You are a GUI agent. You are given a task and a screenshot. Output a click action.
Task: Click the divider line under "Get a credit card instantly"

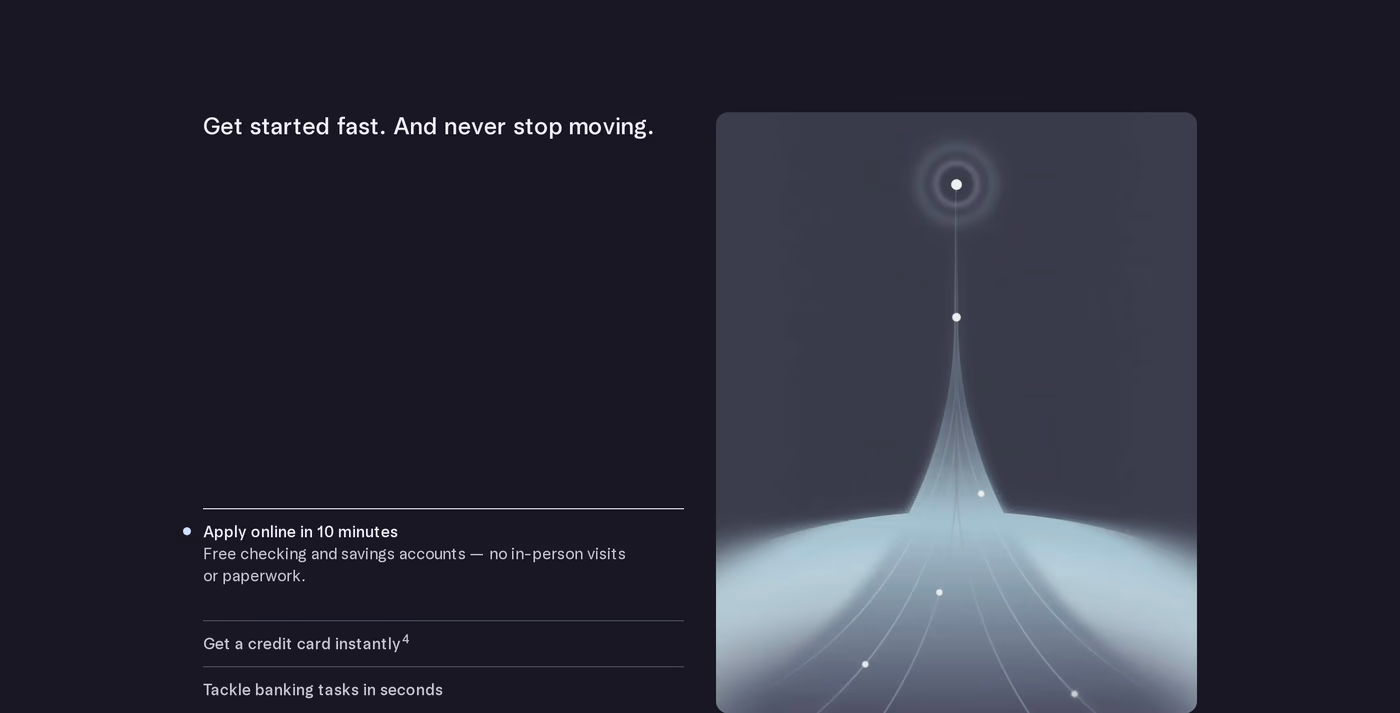[x=443, y=667]
